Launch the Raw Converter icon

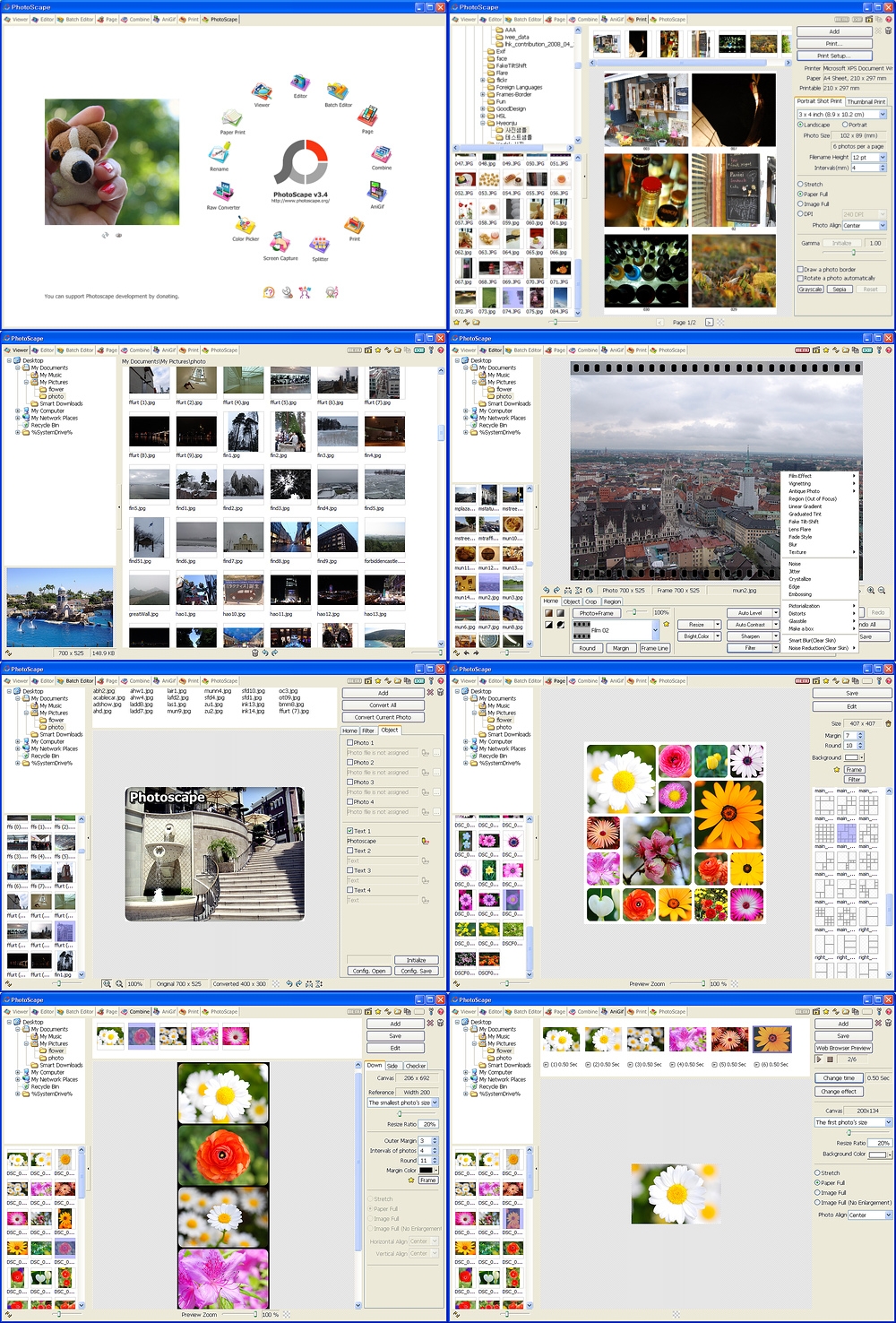click(223, 192)
